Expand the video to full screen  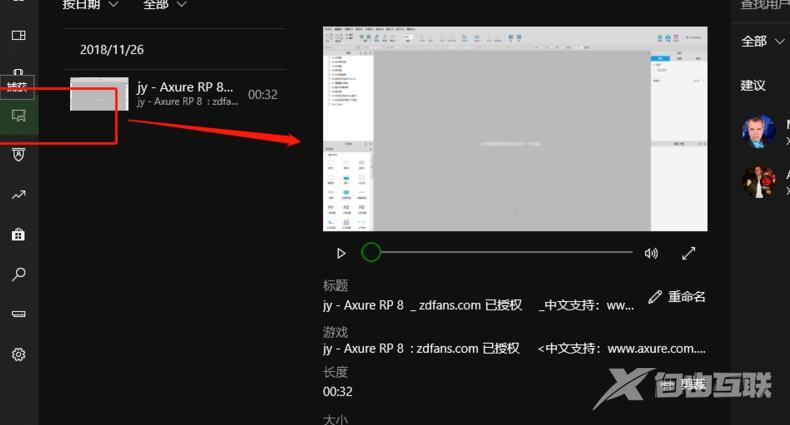[x=689, y=253]
